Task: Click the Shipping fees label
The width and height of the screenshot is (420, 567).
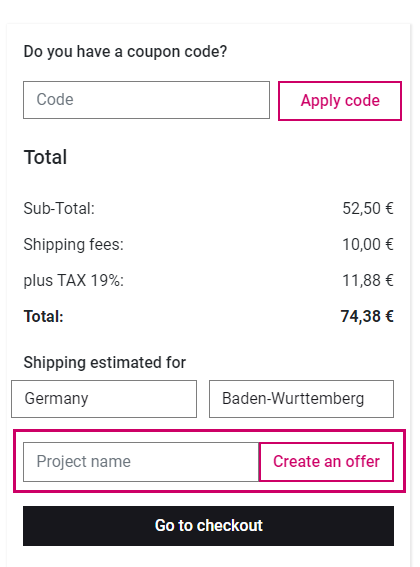Action: click(x=73, y=245)
